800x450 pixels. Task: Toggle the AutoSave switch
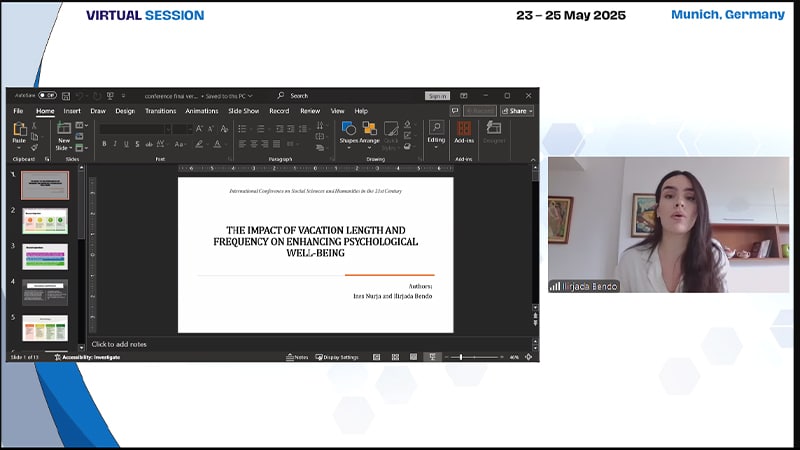pos(47,96)
